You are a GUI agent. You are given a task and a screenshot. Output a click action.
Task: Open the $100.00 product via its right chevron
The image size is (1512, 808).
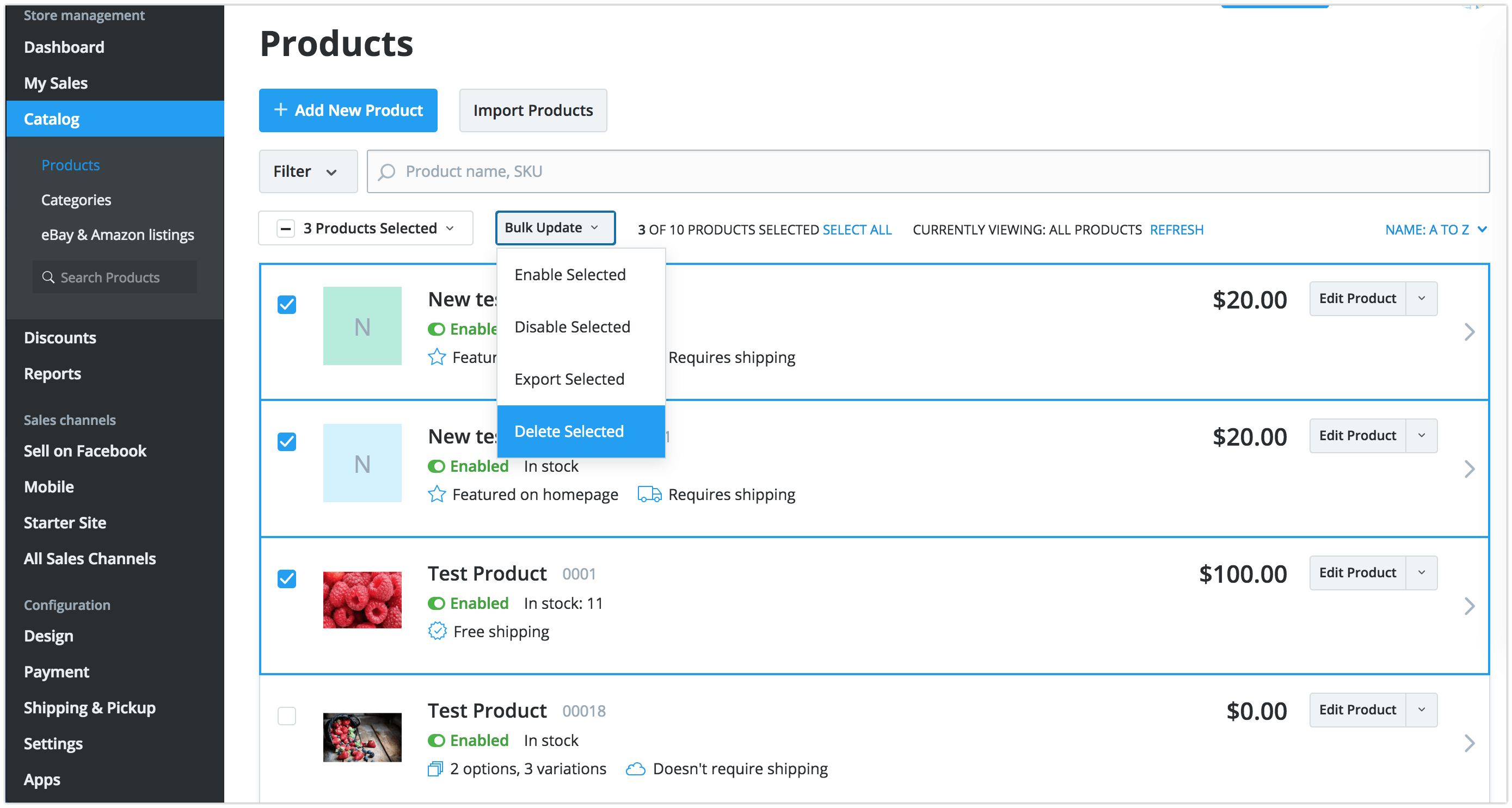(1468, 606)
